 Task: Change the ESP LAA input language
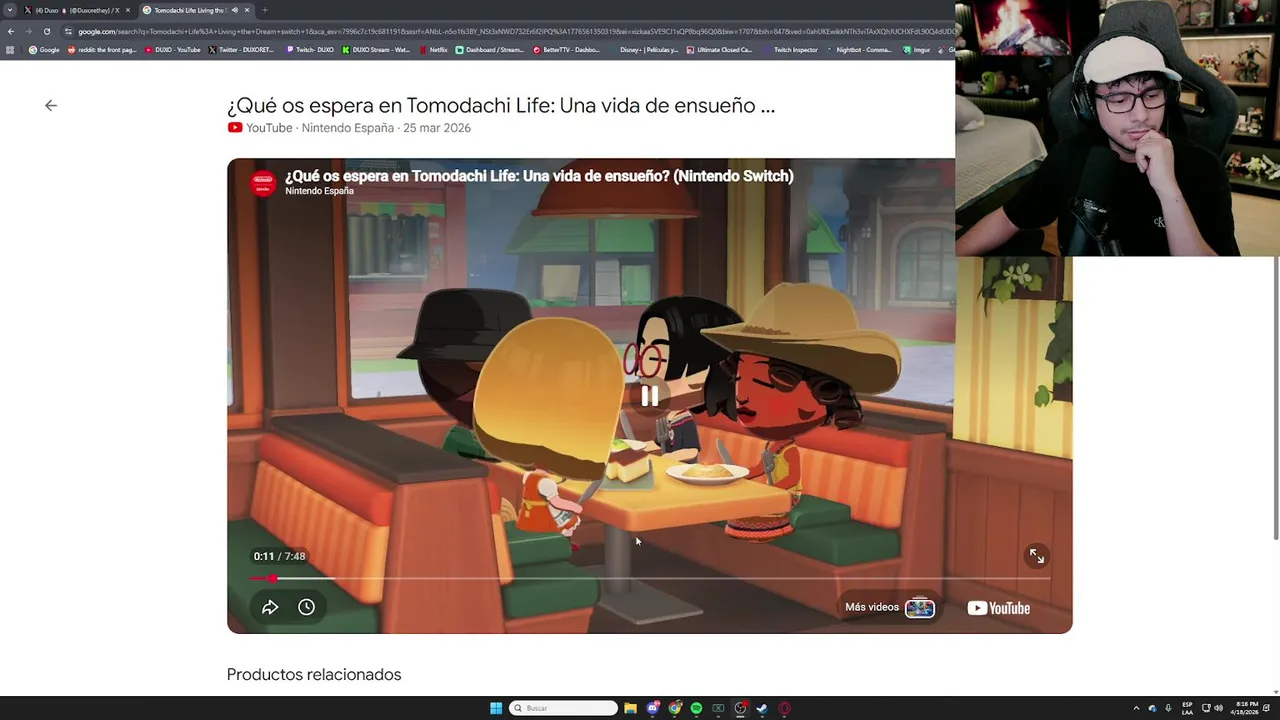point(1187,708)
